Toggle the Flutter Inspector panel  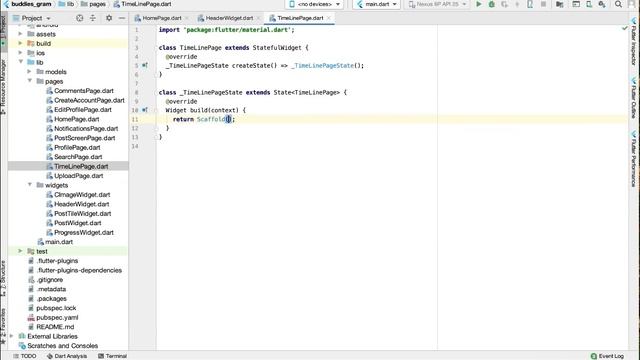(634, 42)
